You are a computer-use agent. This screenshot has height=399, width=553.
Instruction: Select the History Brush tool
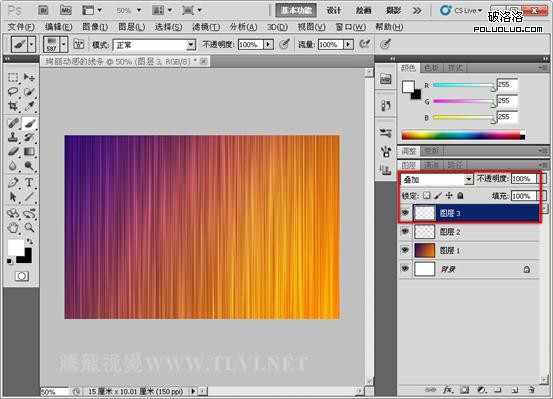pos(29,137)
